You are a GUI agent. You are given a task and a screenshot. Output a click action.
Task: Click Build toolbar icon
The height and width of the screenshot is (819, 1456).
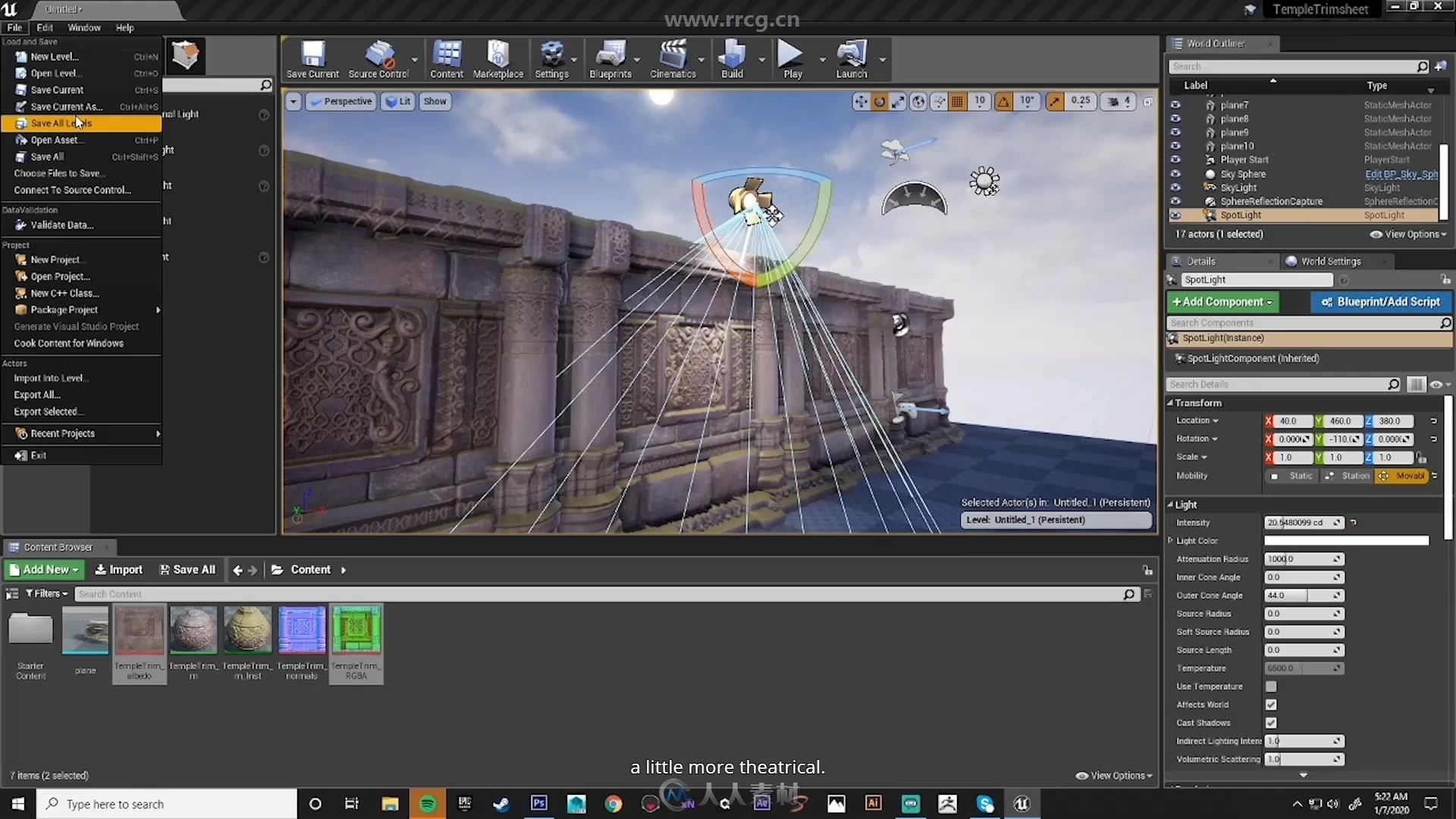click(x=732, y=59)
